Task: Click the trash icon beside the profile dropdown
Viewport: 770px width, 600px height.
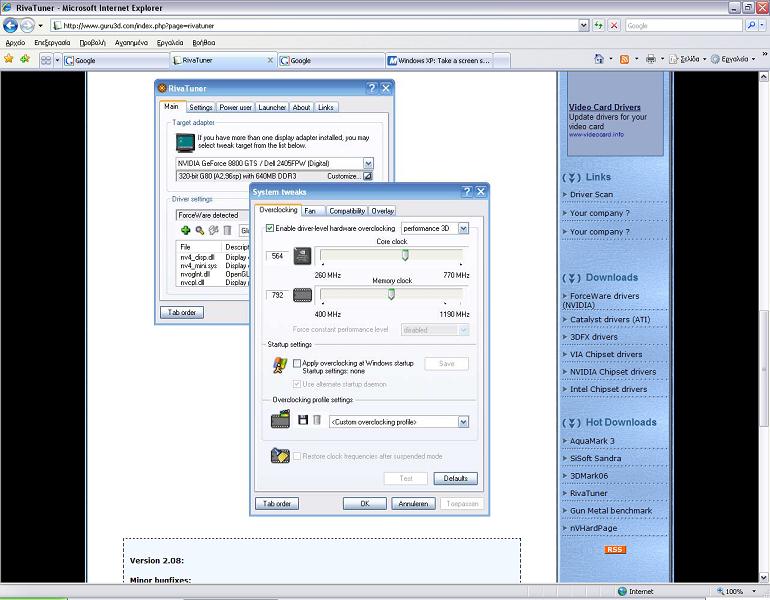Action: pyautogui.click(x=317, y=420)
